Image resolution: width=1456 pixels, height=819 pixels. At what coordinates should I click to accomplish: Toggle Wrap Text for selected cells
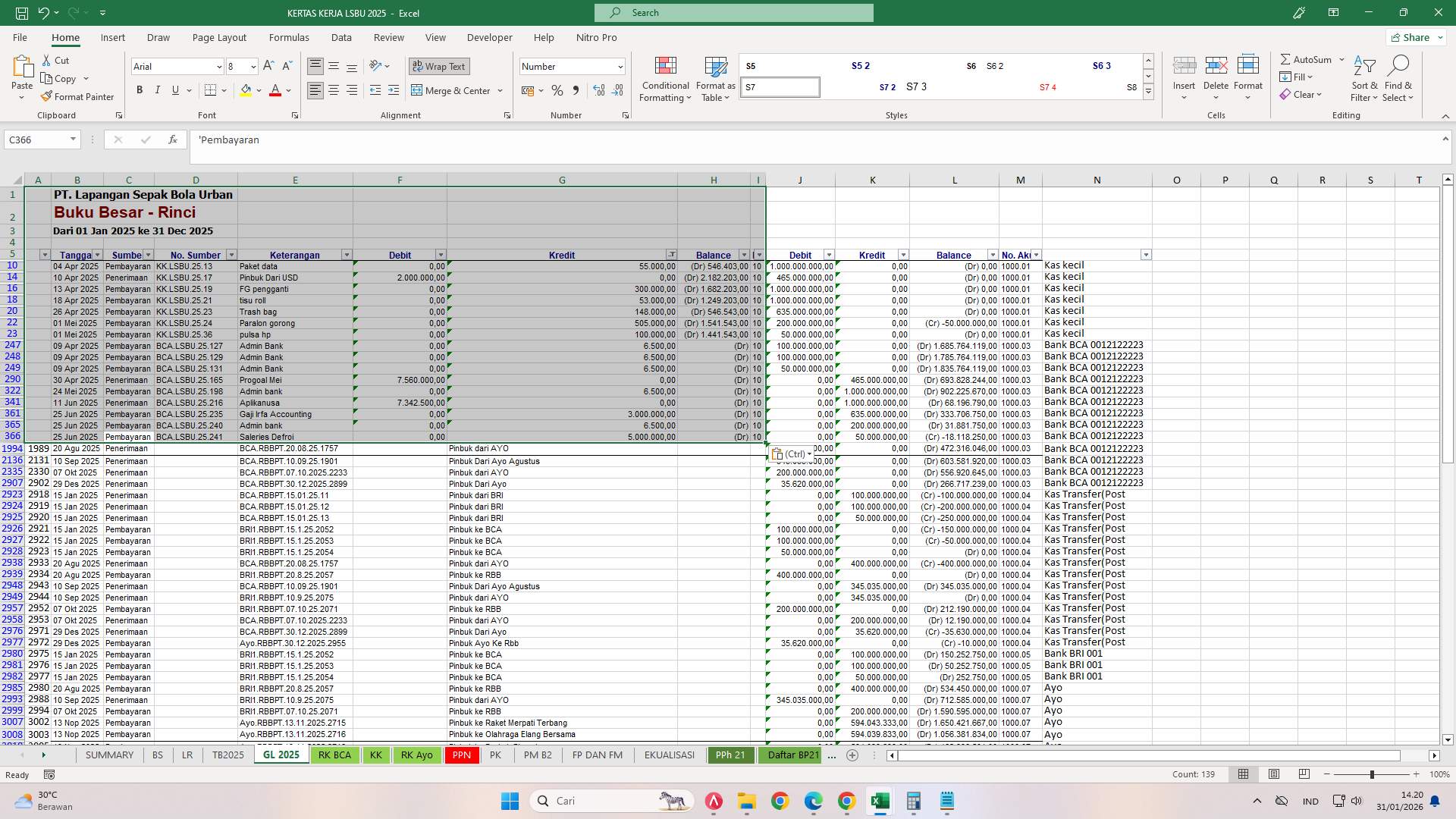click(x=439, y=66)
